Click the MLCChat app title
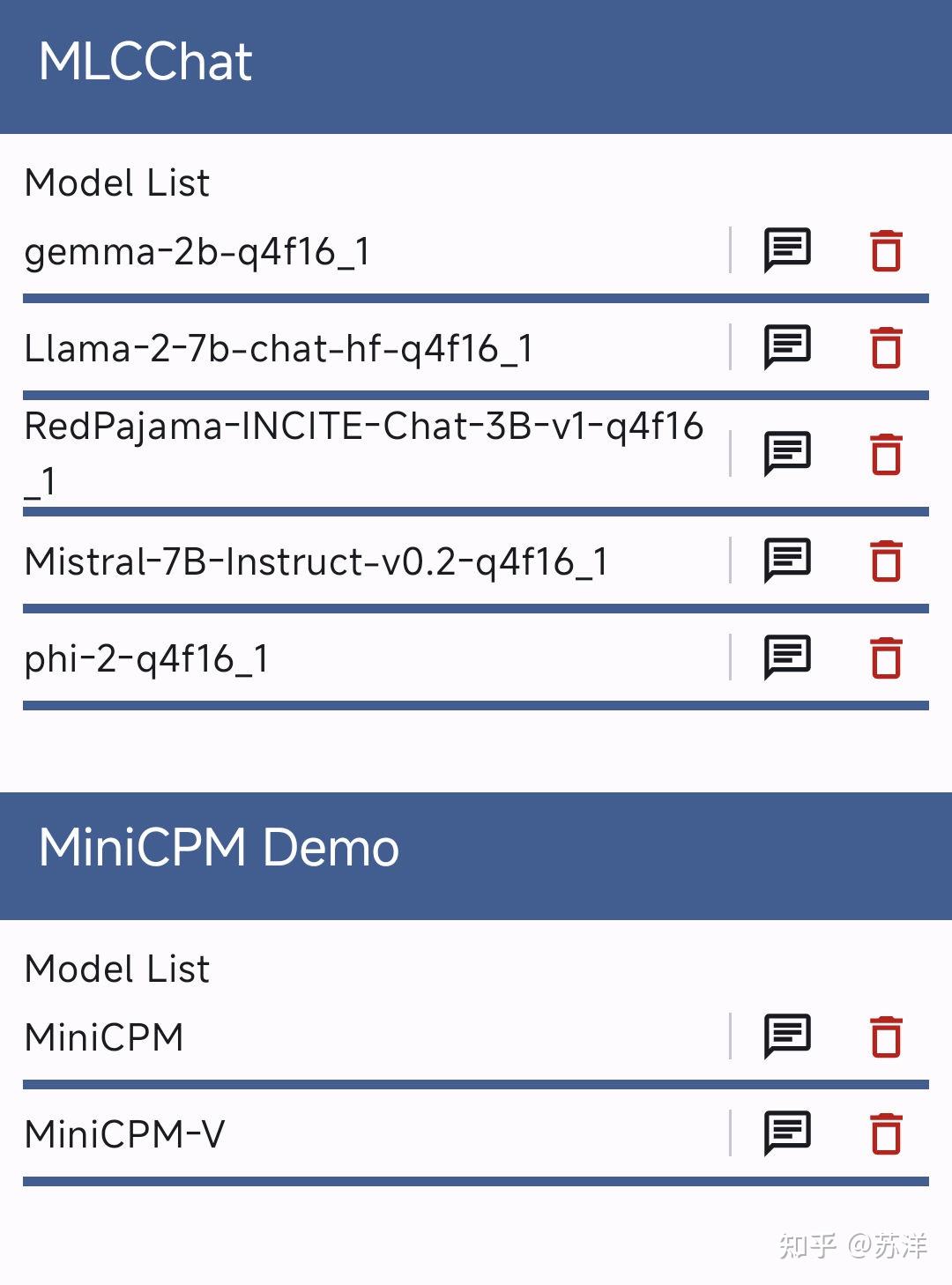This screenshot has height=1285, width=952. point(145,62)
